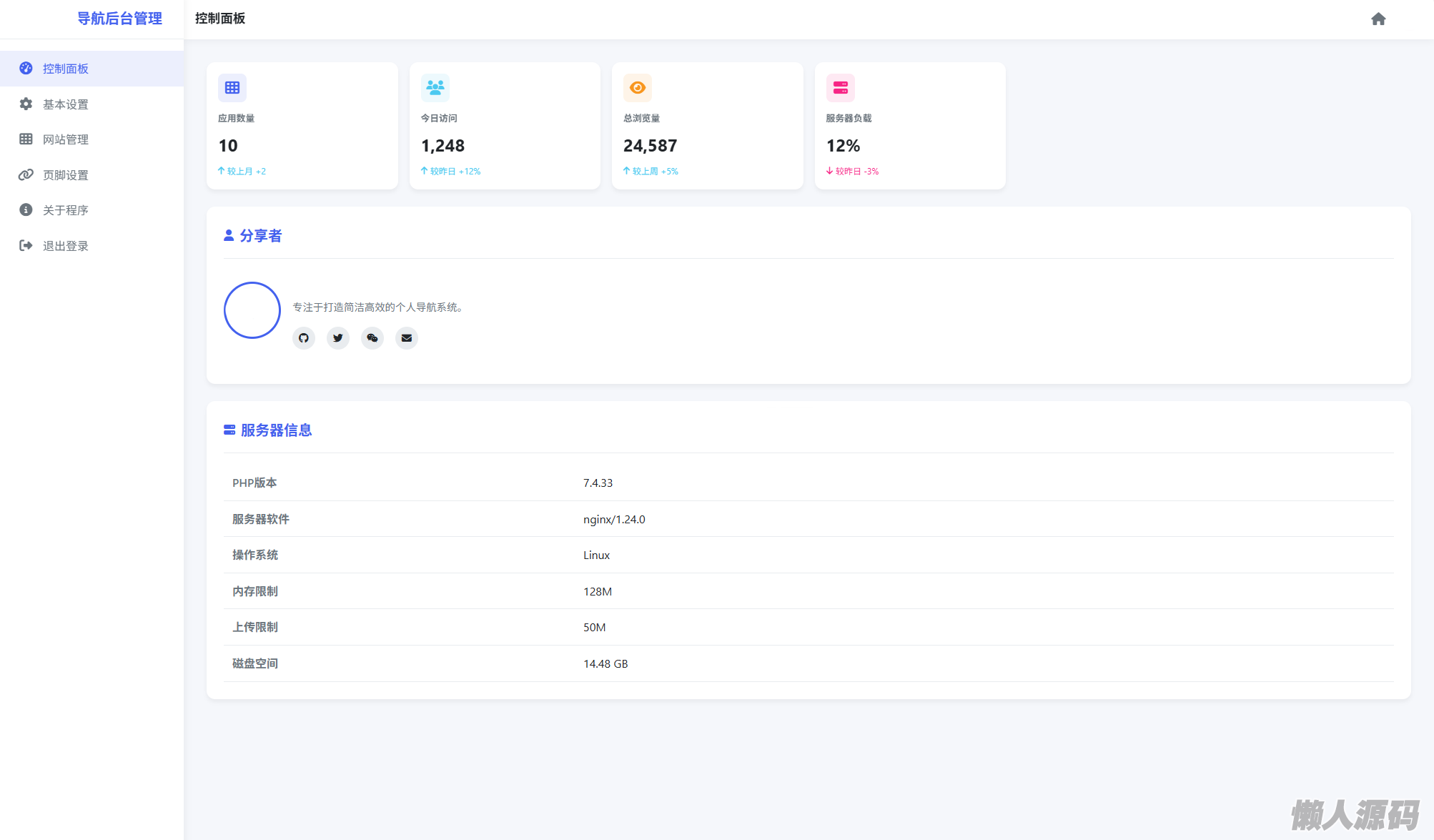Open 关于程序 sidebar item
This screenshot has height=840, width=1434.
click(x=66, y=210)
